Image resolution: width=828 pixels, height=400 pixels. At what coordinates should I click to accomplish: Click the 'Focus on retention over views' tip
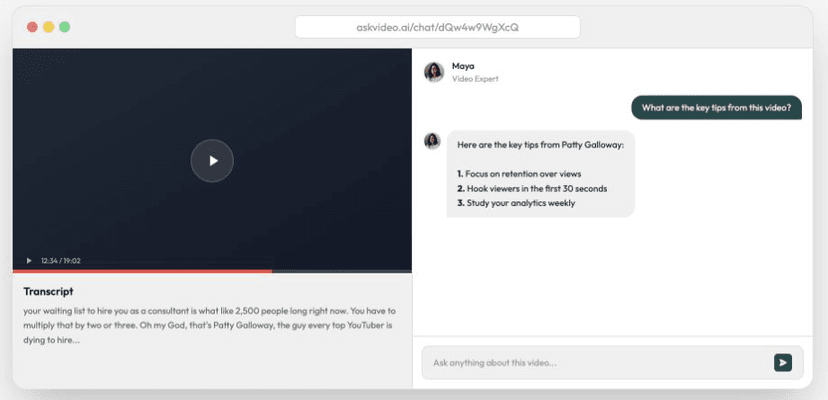click(x=519, y=174)
